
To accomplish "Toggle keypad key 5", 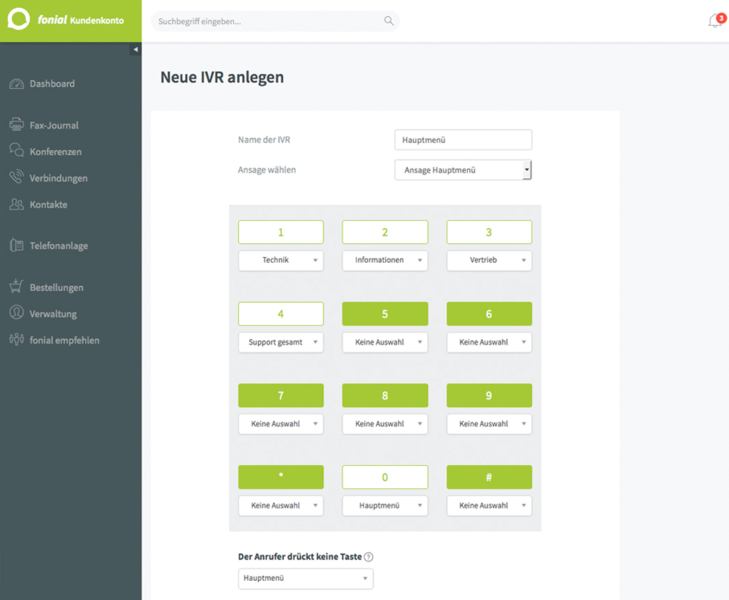I will point(385,314).
